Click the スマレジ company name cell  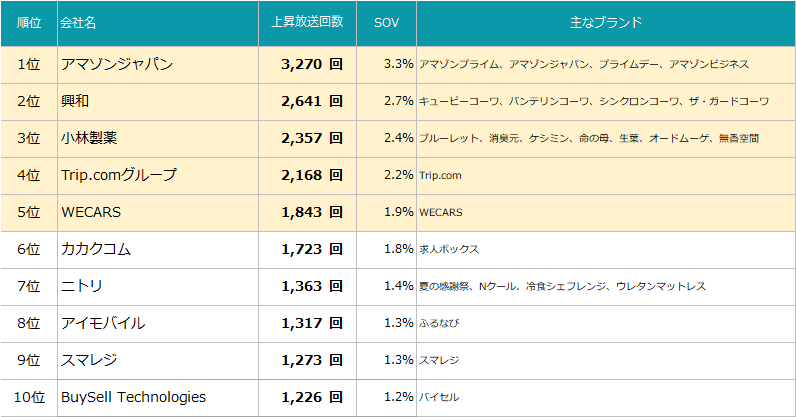pyautogui.click(x=89, y=360)
